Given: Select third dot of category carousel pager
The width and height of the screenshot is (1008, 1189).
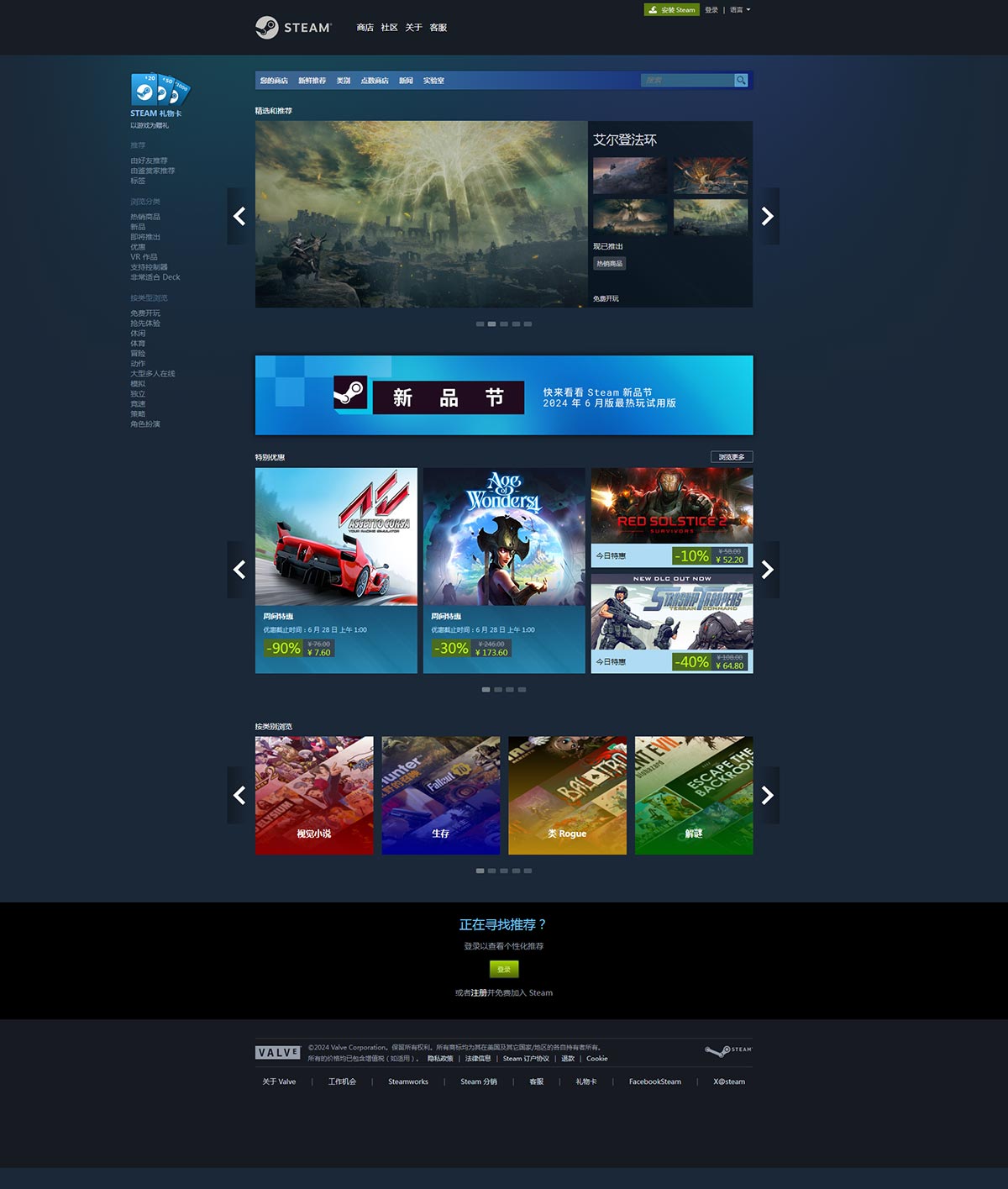Looking at the screenshot, I should [x=504, y=871].
